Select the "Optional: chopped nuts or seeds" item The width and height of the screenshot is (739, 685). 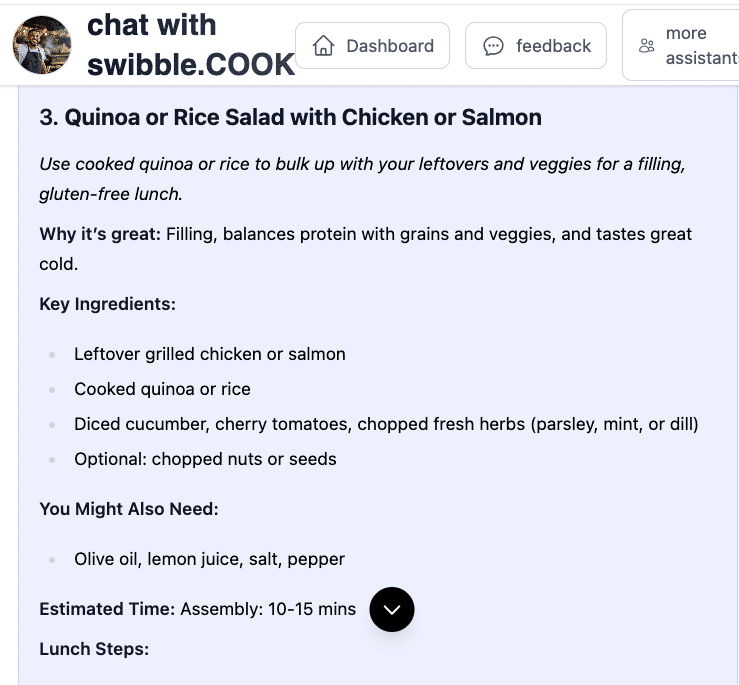[x=205, y=459]
